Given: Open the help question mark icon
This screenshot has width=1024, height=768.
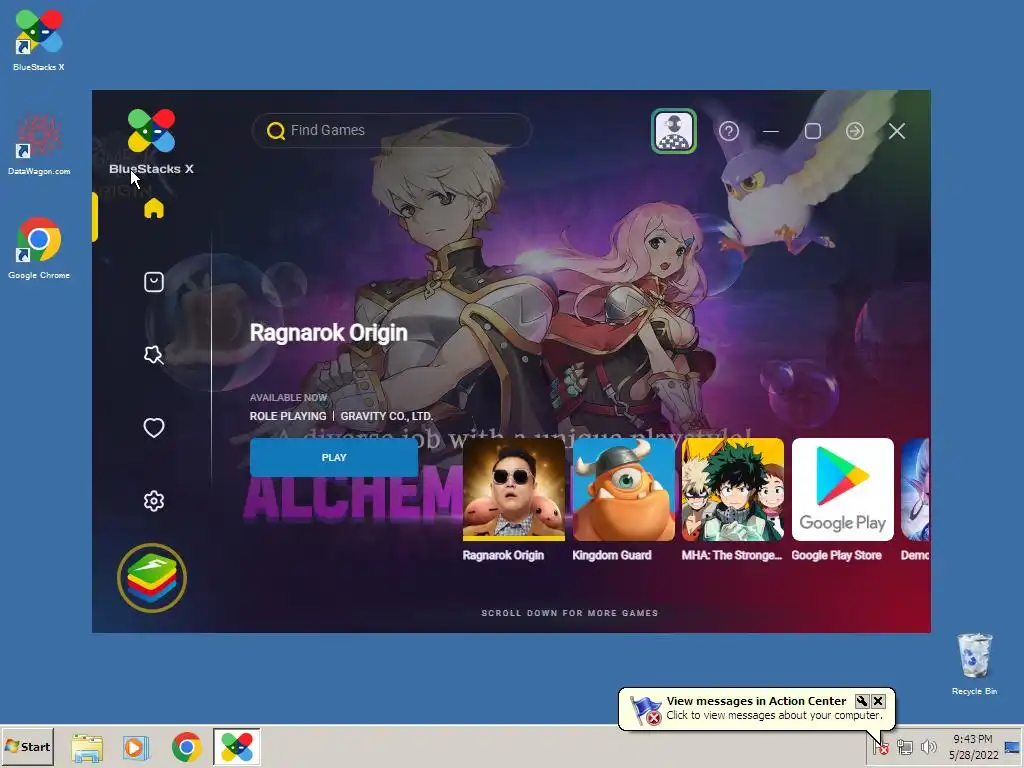Looking at the screenshot, I should pos(729,131).
